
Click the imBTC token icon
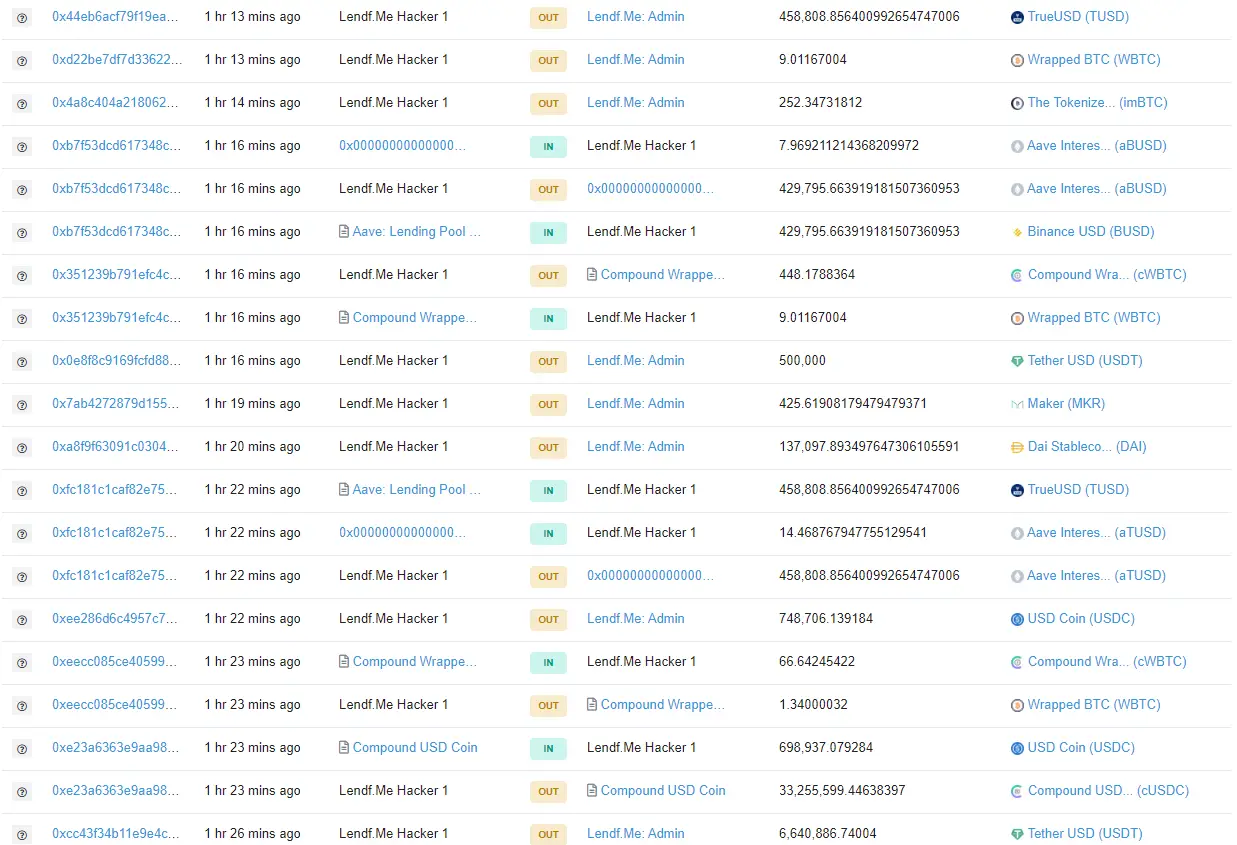1018,103
